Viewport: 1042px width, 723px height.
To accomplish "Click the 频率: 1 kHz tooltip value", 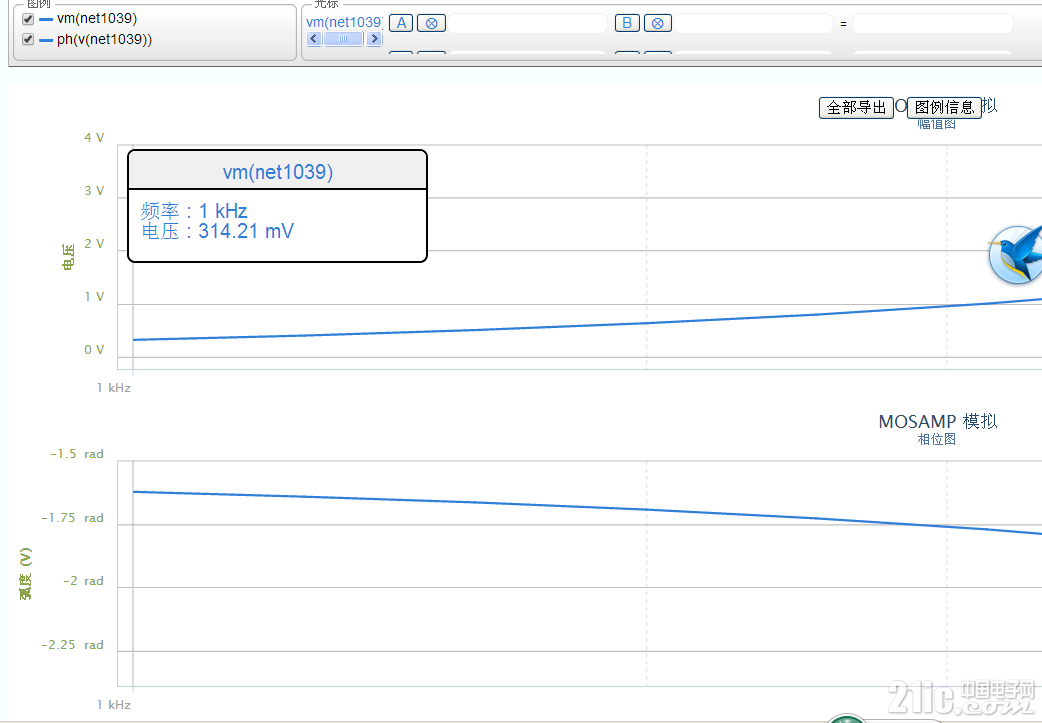I will [194, 211].
